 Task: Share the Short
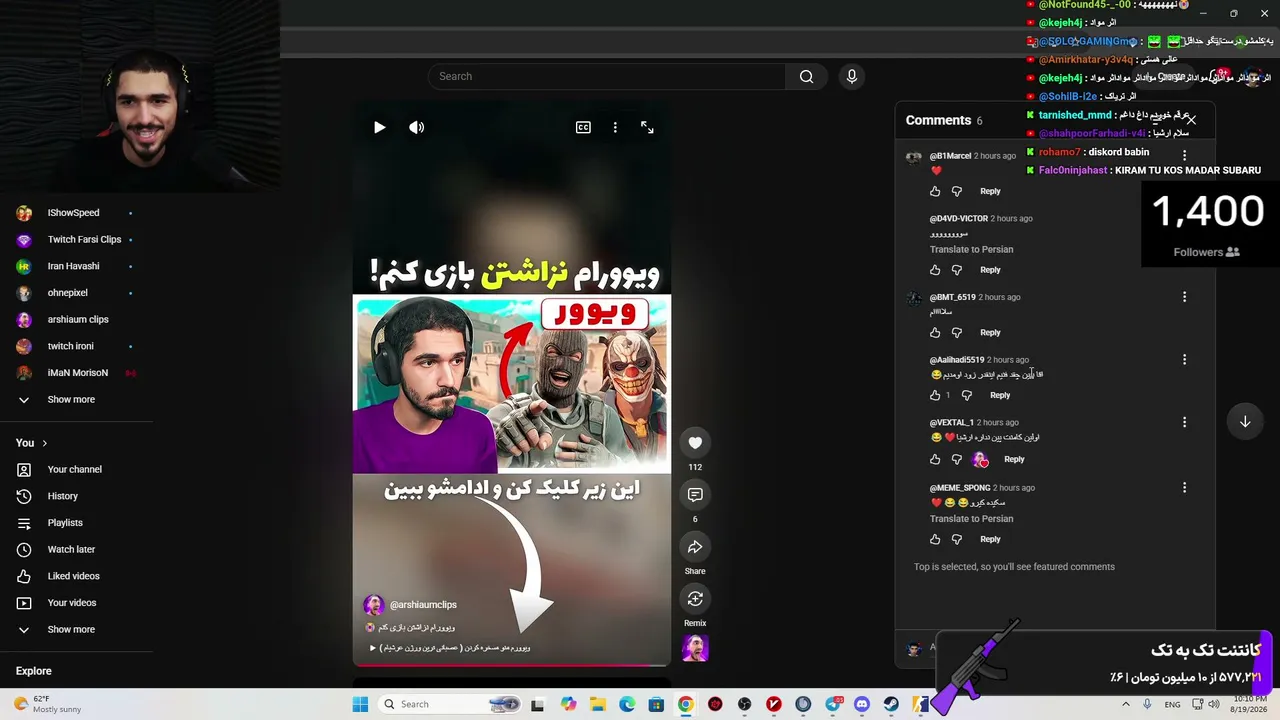click(x=695, y=547)
